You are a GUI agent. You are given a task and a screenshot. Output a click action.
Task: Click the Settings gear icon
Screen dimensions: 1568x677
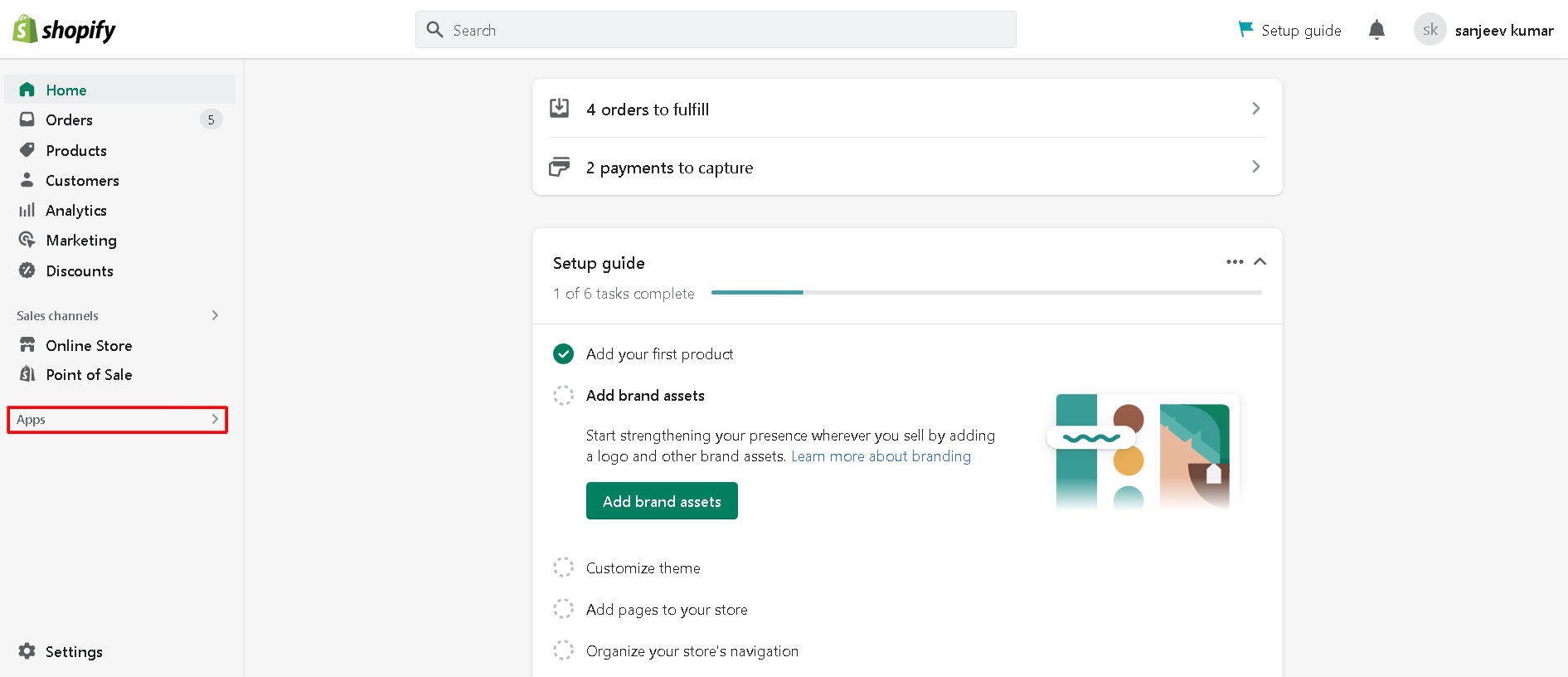click(x=27, y=651)
